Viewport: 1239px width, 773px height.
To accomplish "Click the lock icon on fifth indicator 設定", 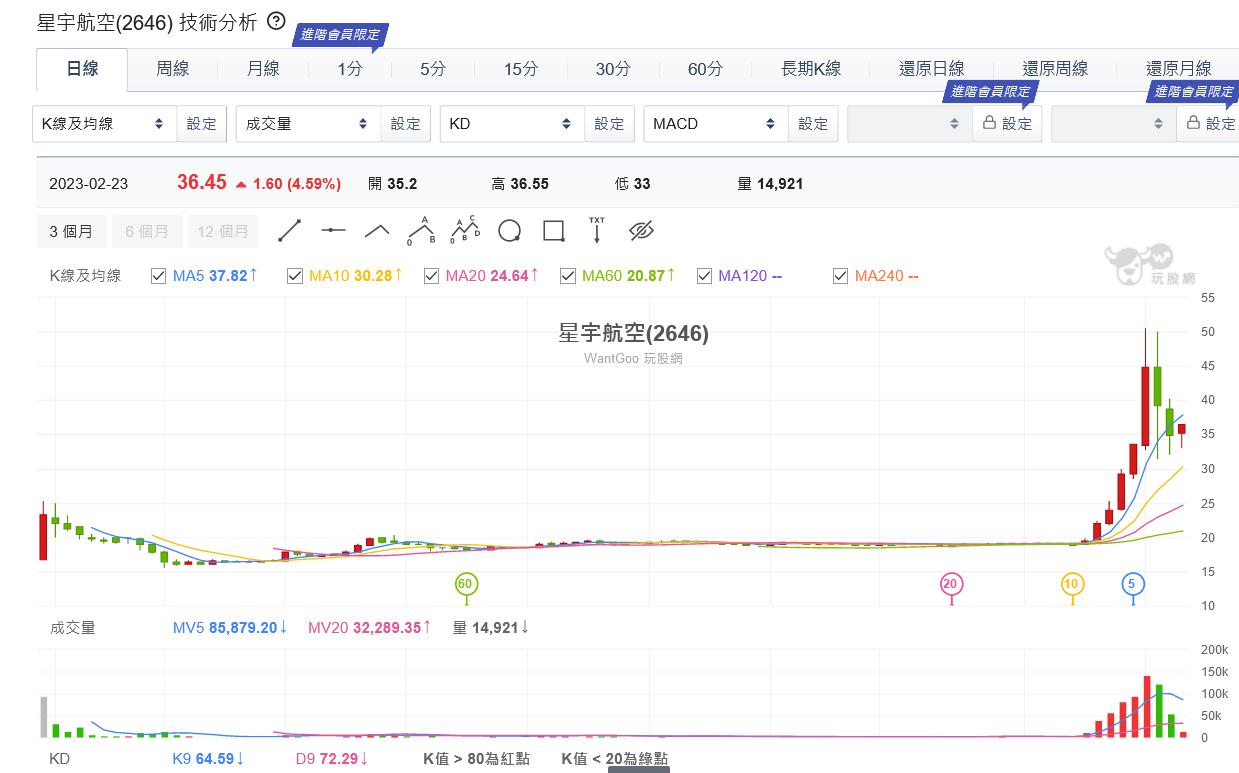I will [989, 123].
